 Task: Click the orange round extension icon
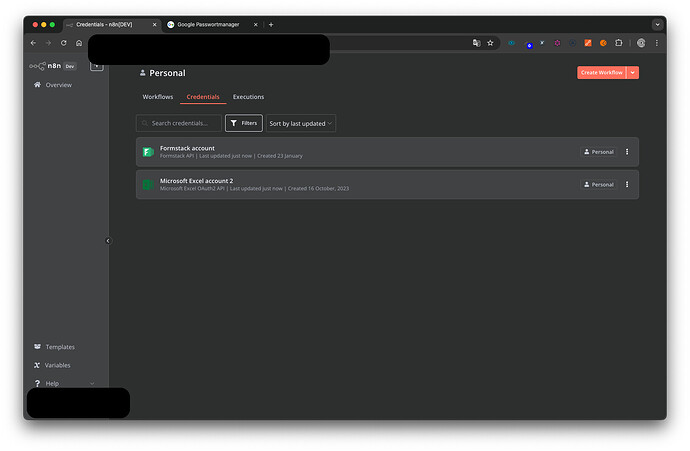coord(603,43)
